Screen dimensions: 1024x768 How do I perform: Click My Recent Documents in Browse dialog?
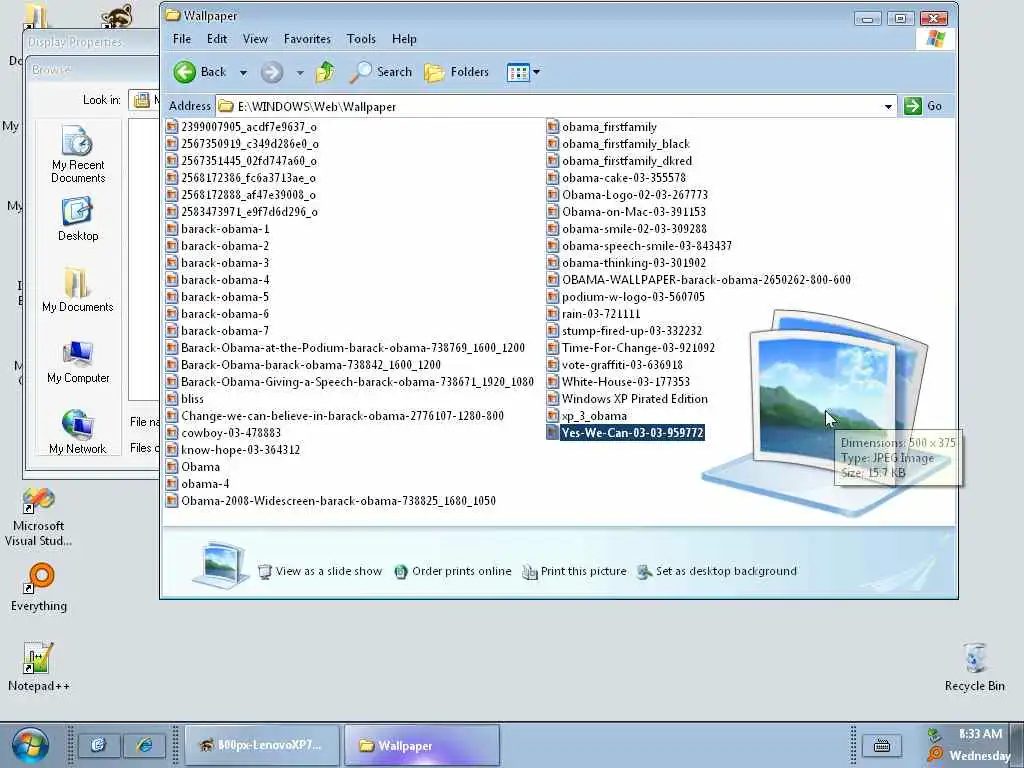pos(78,155)
